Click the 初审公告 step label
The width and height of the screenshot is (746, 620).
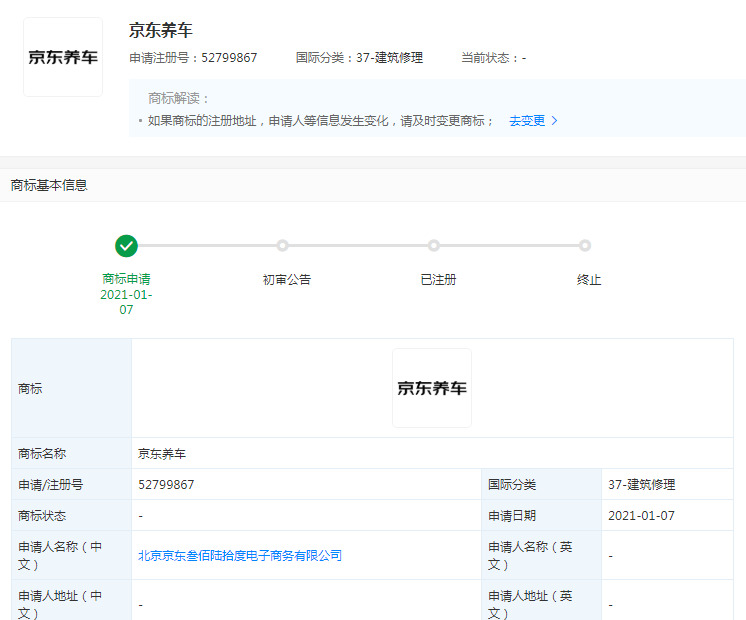287,280
